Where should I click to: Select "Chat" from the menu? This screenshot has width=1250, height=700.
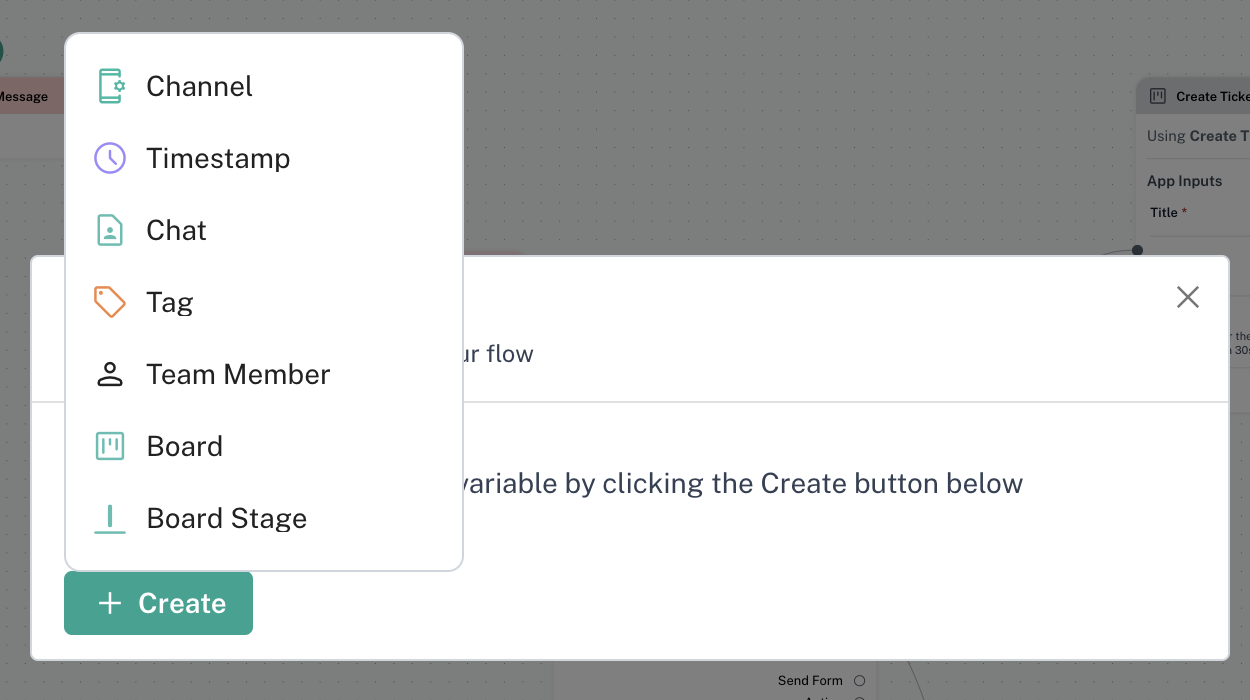pos(177,230)
